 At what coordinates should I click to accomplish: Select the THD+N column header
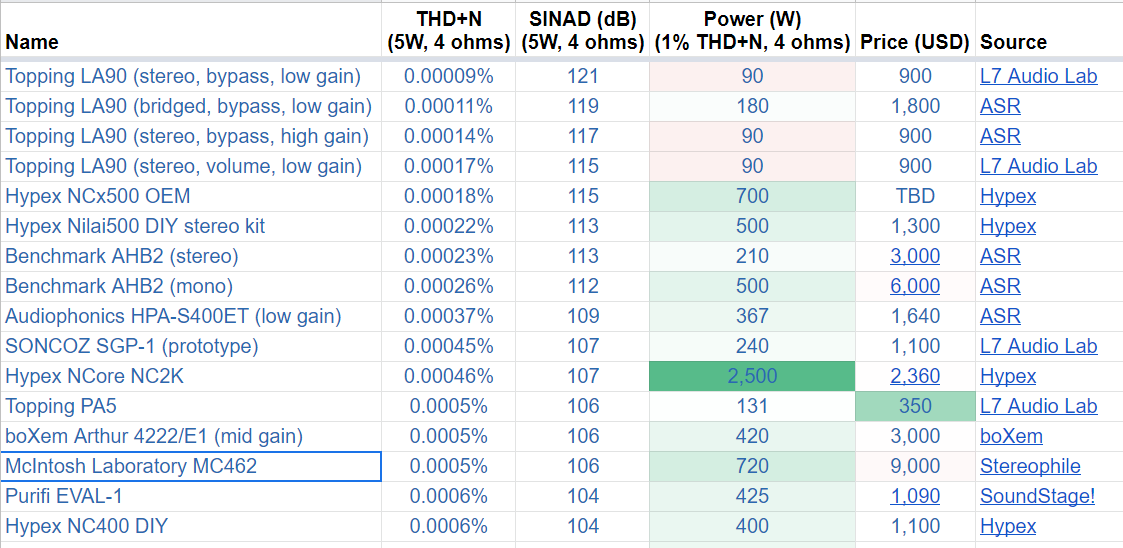click(x=448, y=30)
